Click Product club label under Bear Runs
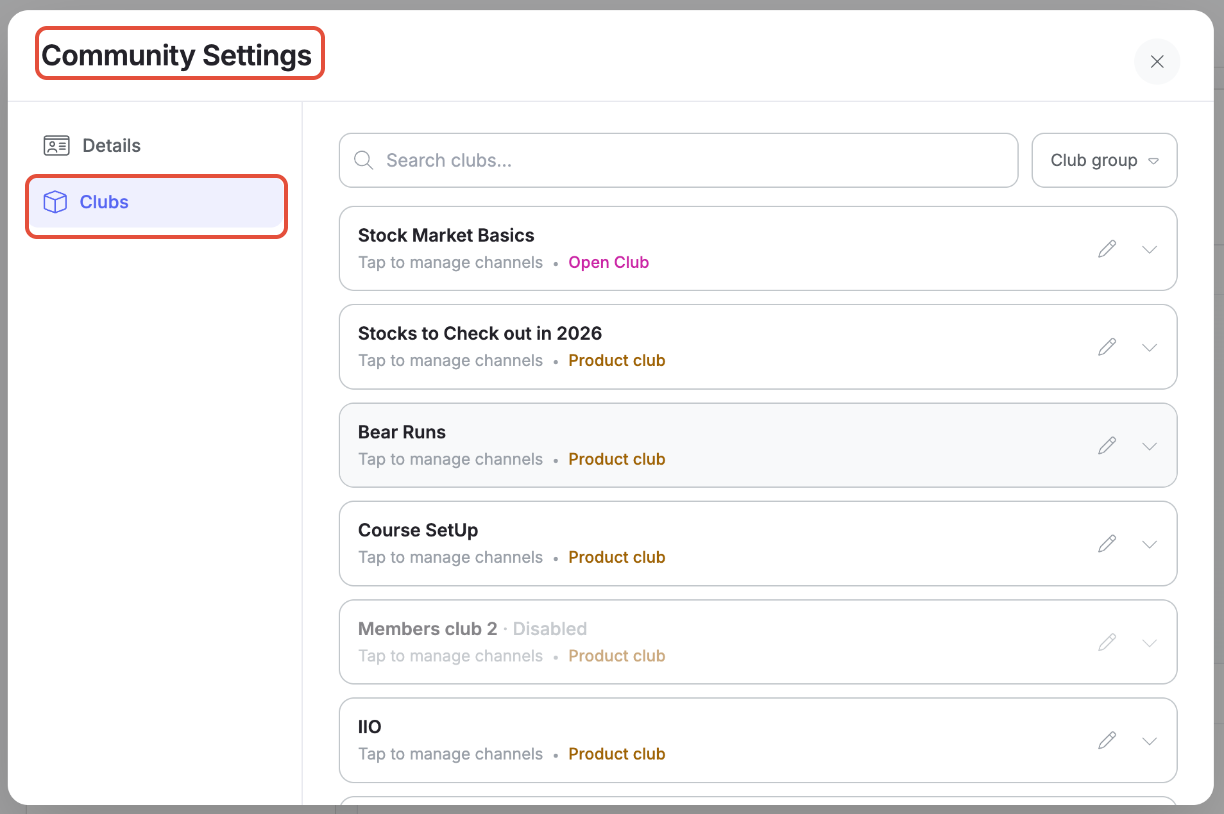Screen dimensions: 1224x814 617,459
